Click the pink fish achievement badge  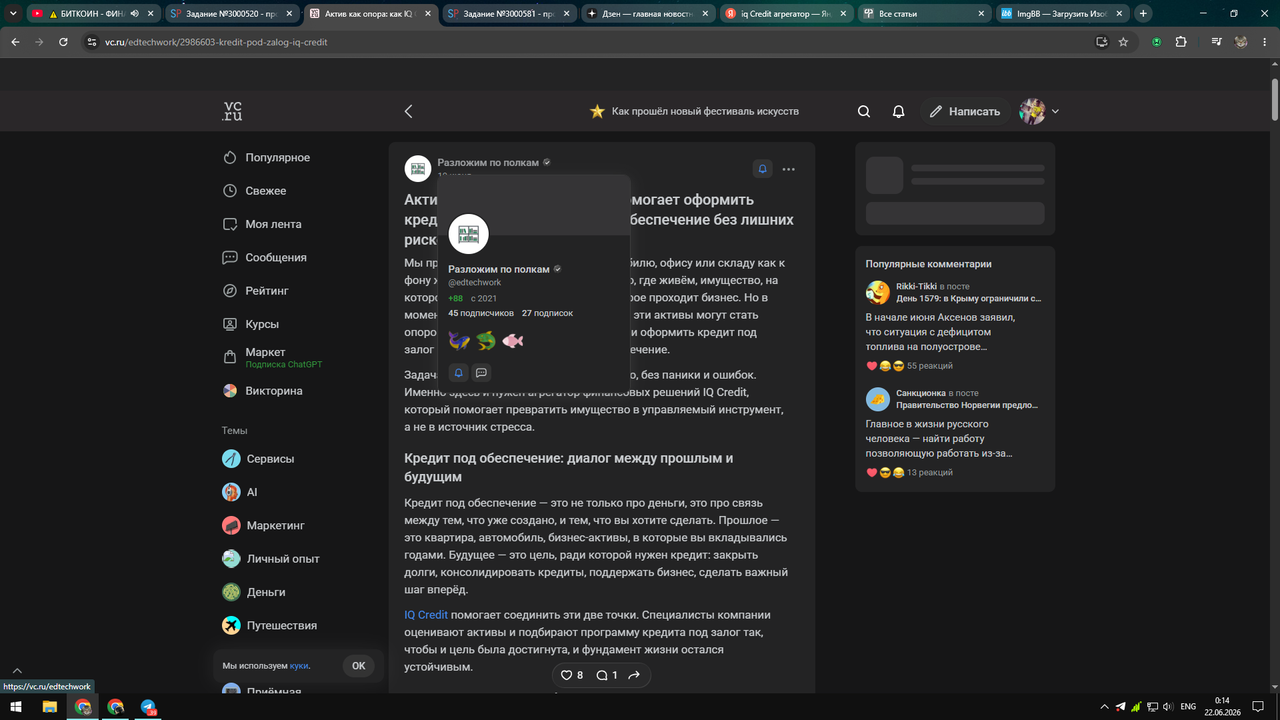pos(513,341)
